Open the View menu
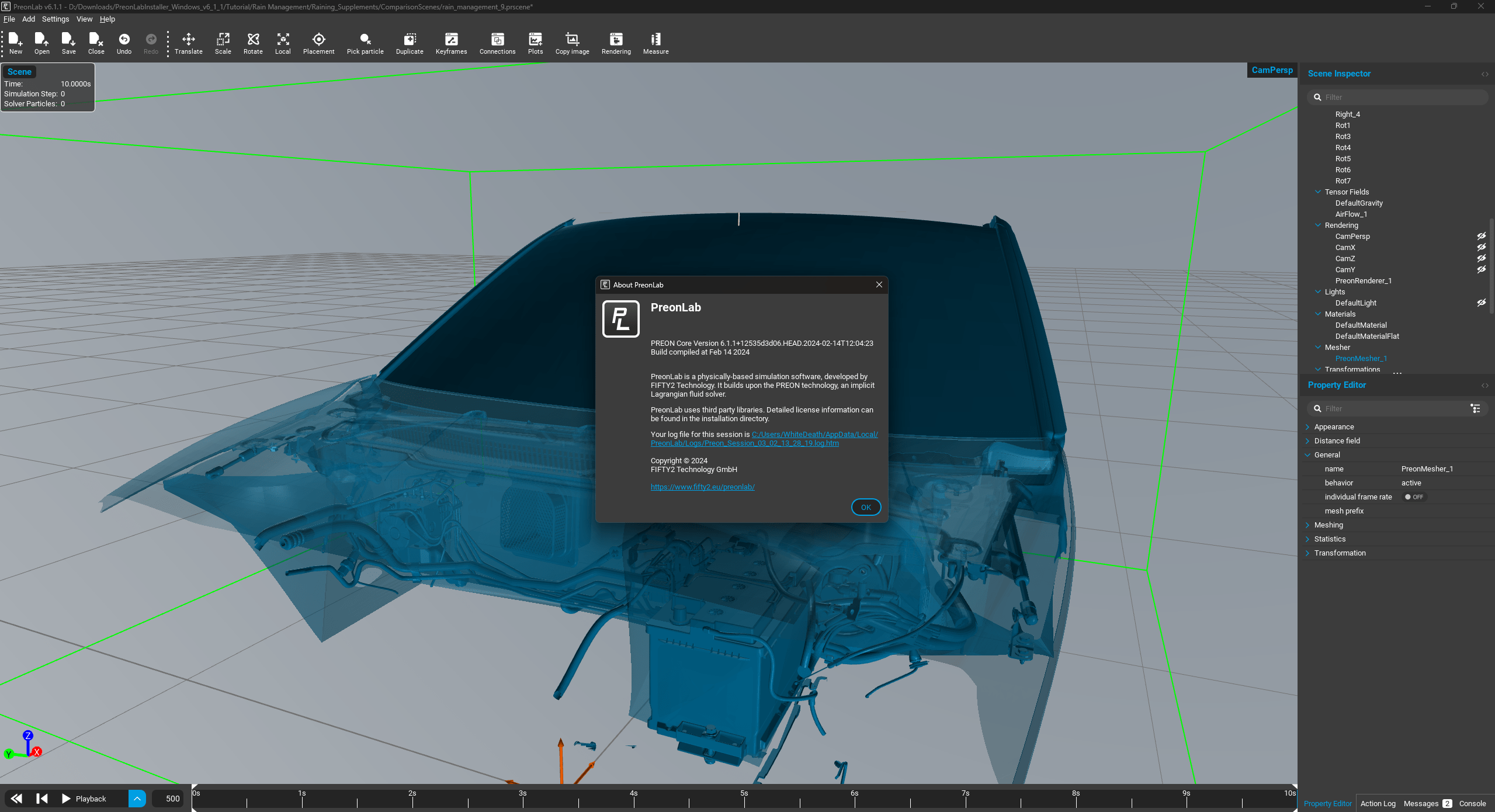The image size is (1495, 812). point(85,19)
